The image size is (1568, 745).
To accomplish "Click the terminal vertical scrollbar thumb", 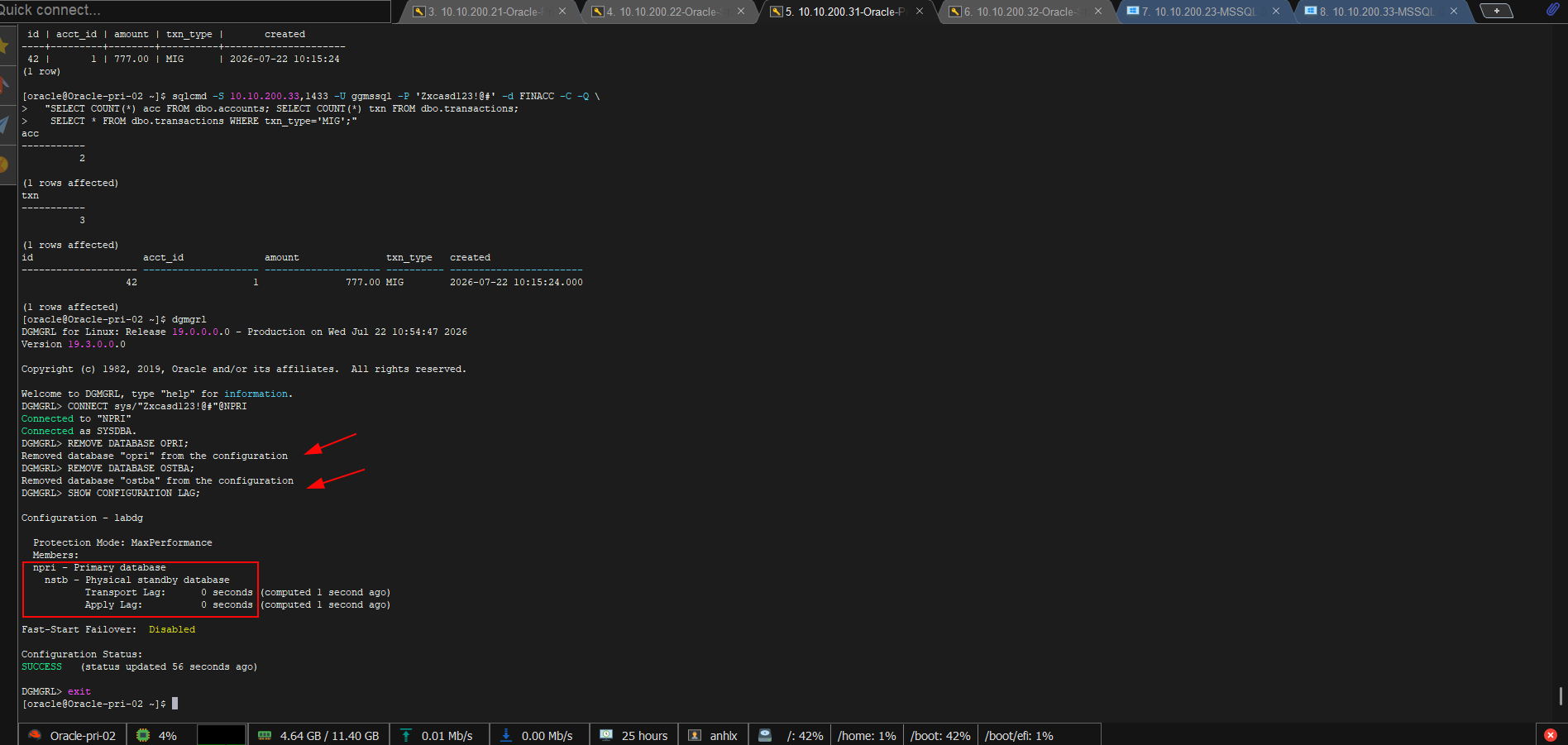I will (1561, 695).
